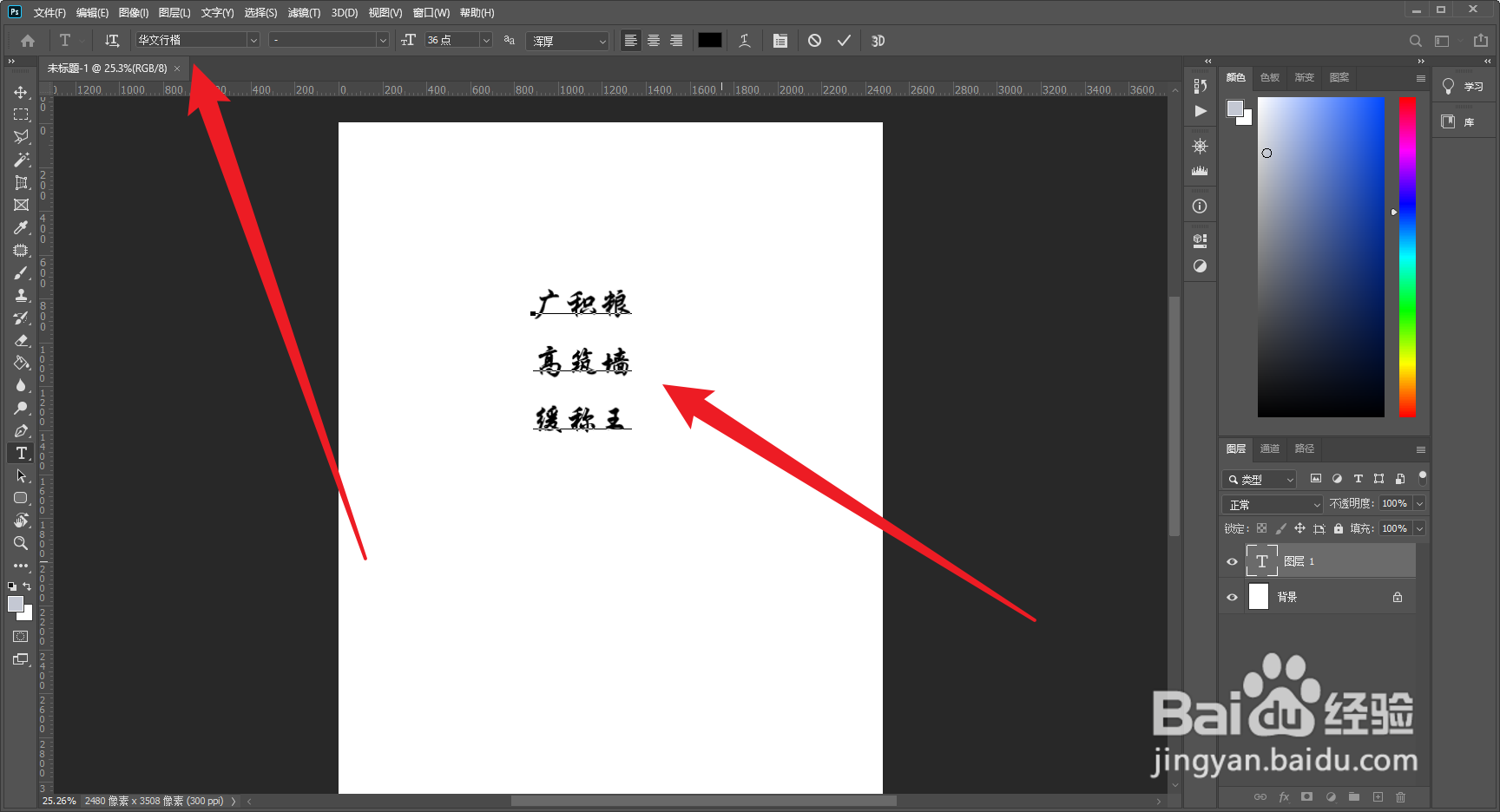
Task: Select the Hand tool
Action: [x=21, y=521]
